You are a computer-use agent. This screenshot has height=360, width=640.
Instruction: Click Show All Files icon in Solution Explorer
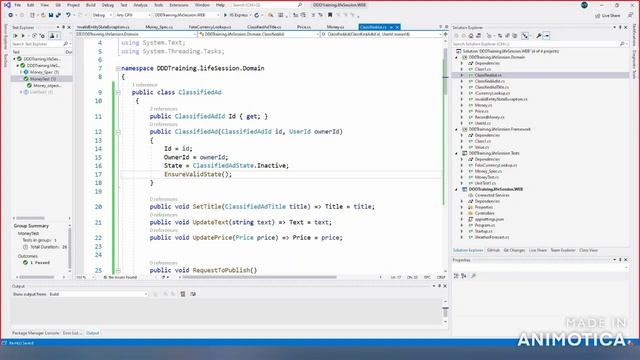[x=514, y=36]
